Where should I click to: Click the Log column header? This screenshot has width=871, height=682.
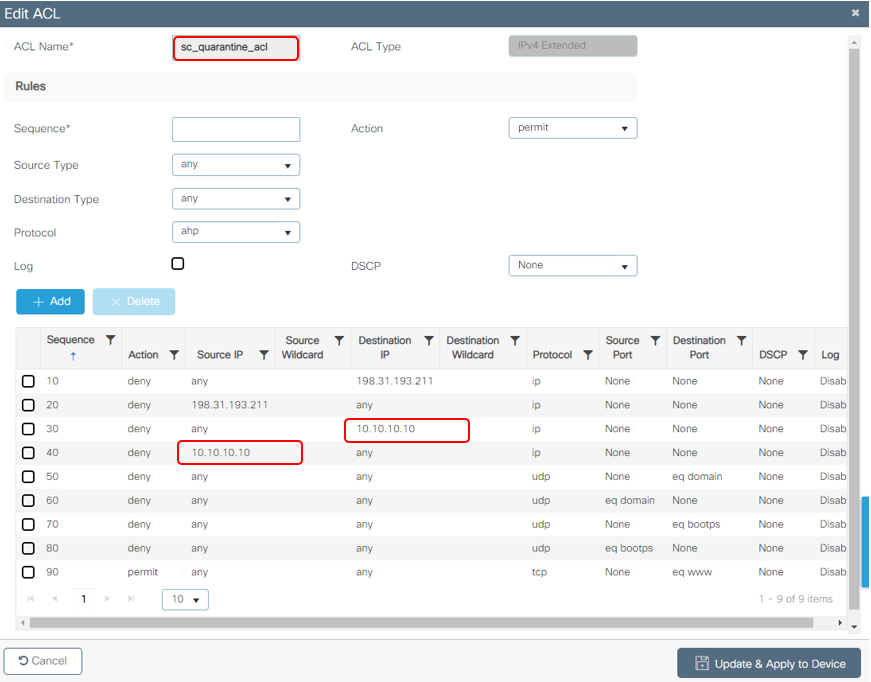[830, 355]
